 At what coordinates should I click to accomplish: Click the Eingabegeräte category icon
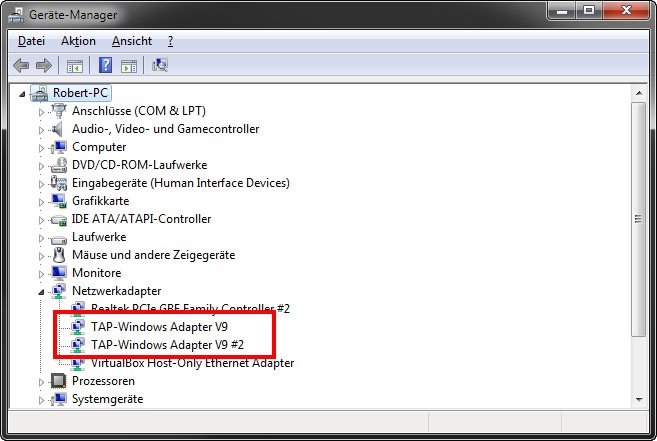coord(59,183)
